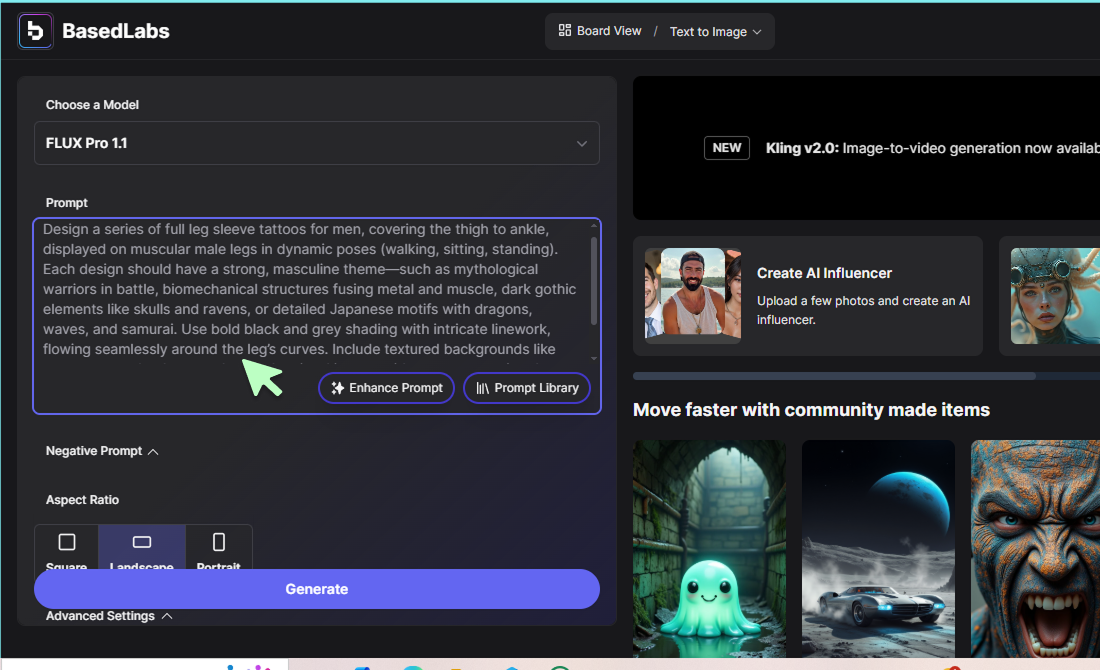Click the BasedLabs logo icon
This screenshot has width=1100, height=670.
[35, 31]
